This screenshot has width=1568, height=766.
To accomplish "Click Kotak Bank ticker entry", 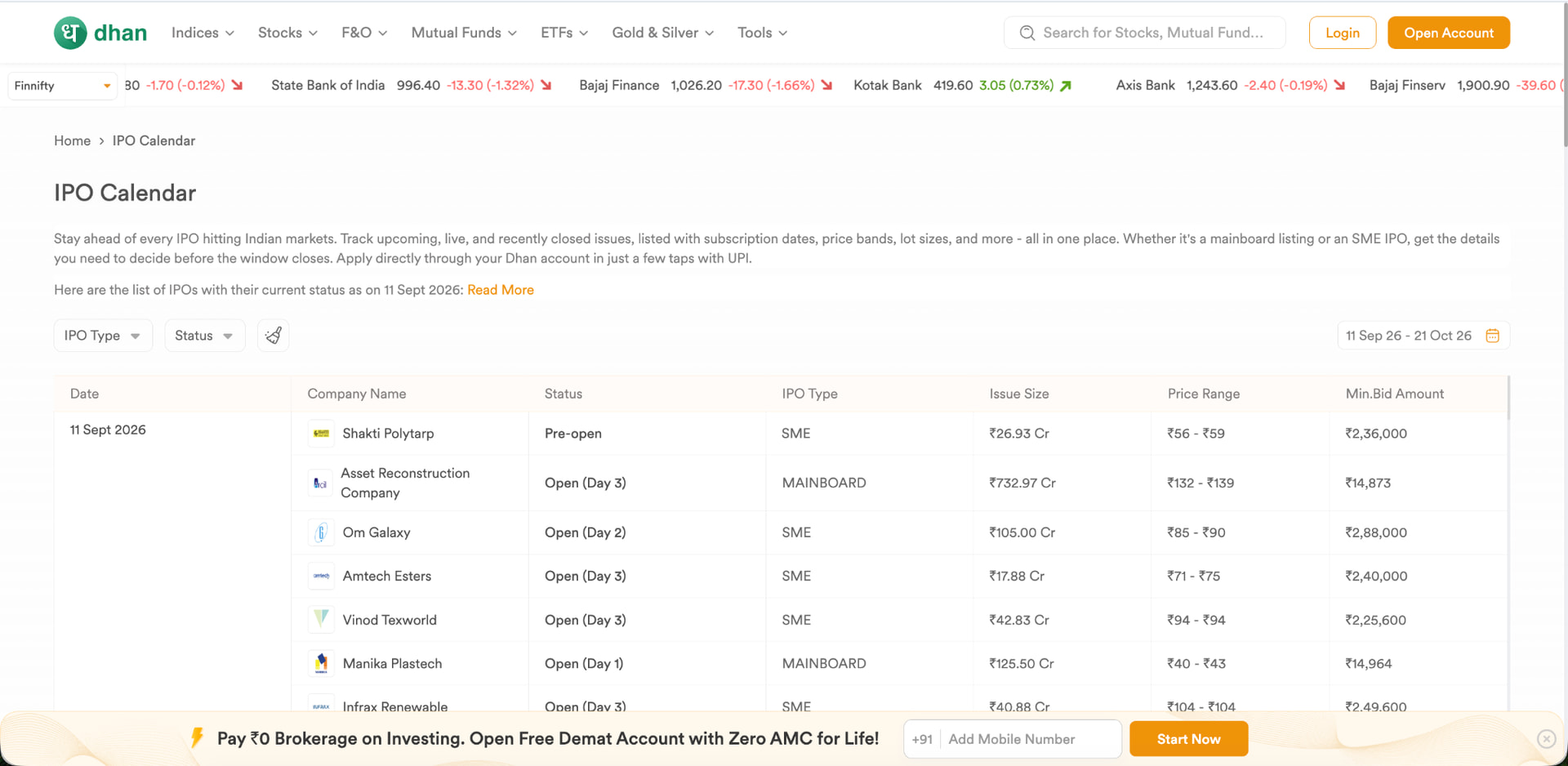I will click(x=963, y=86).
